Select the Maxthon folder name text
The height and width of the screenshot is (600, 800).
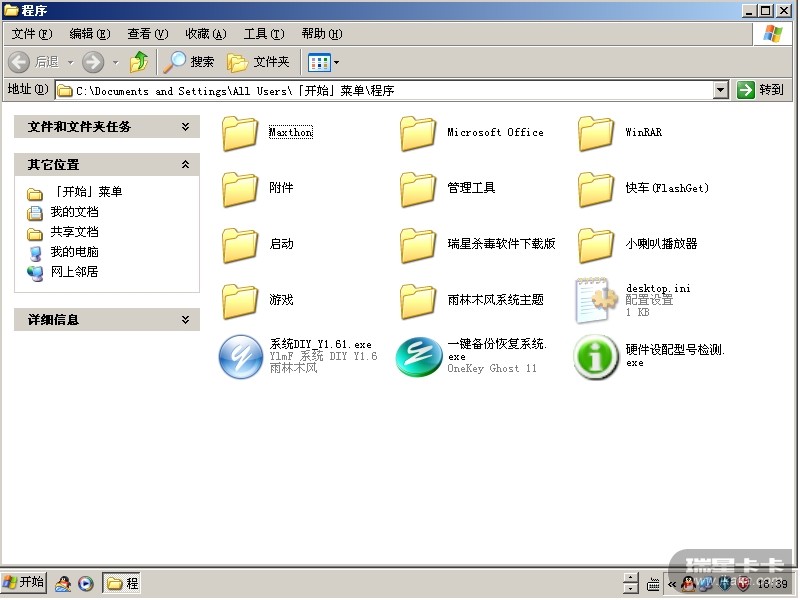291,132
